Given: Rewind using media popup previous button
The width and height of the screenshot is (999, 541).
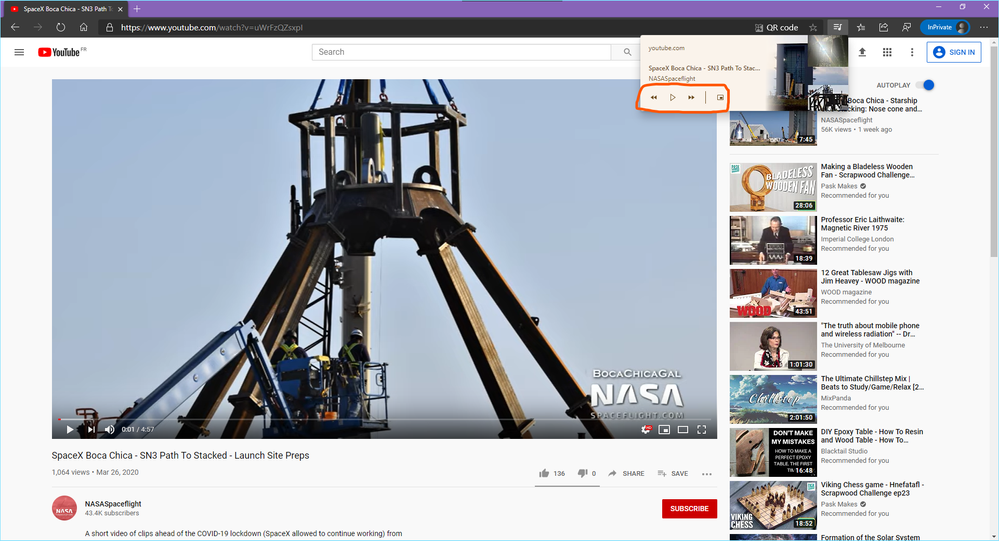Looking at the screenshot, I should click(654, 97).
